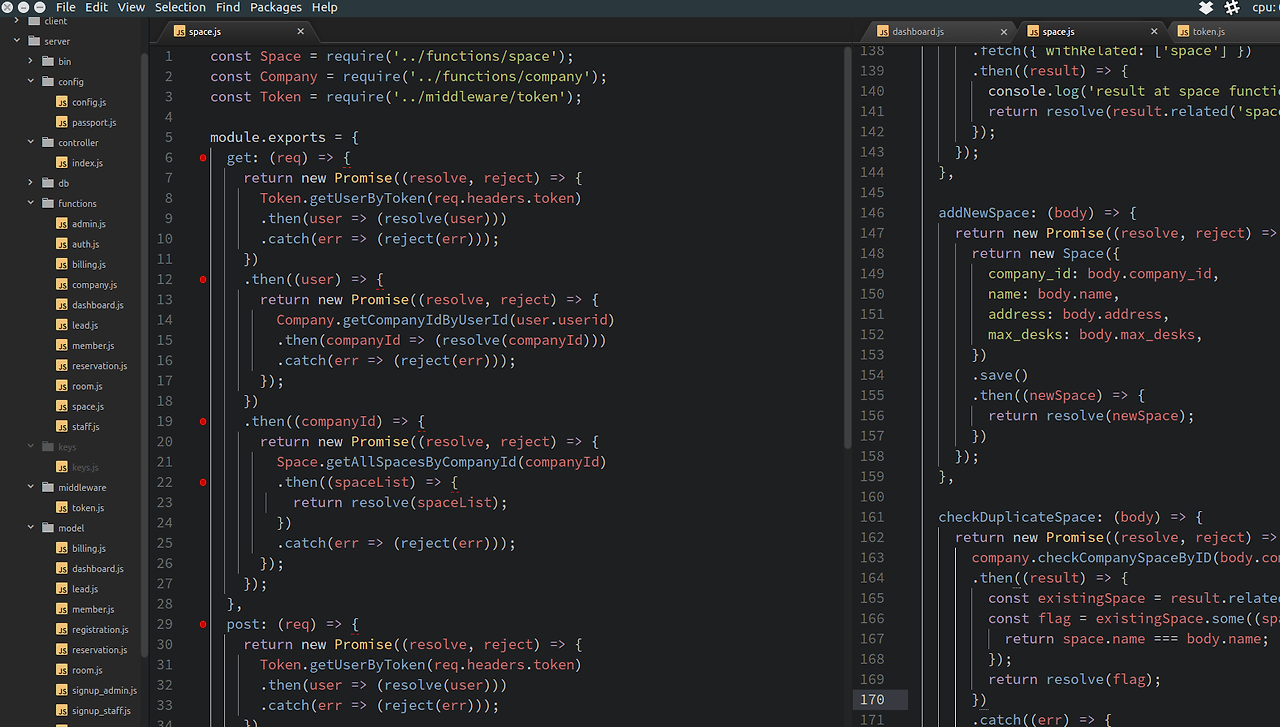Screen dimensions: 1280x727
Task: Open reservation.js in the functions folder
Action: tap(100, 366)
